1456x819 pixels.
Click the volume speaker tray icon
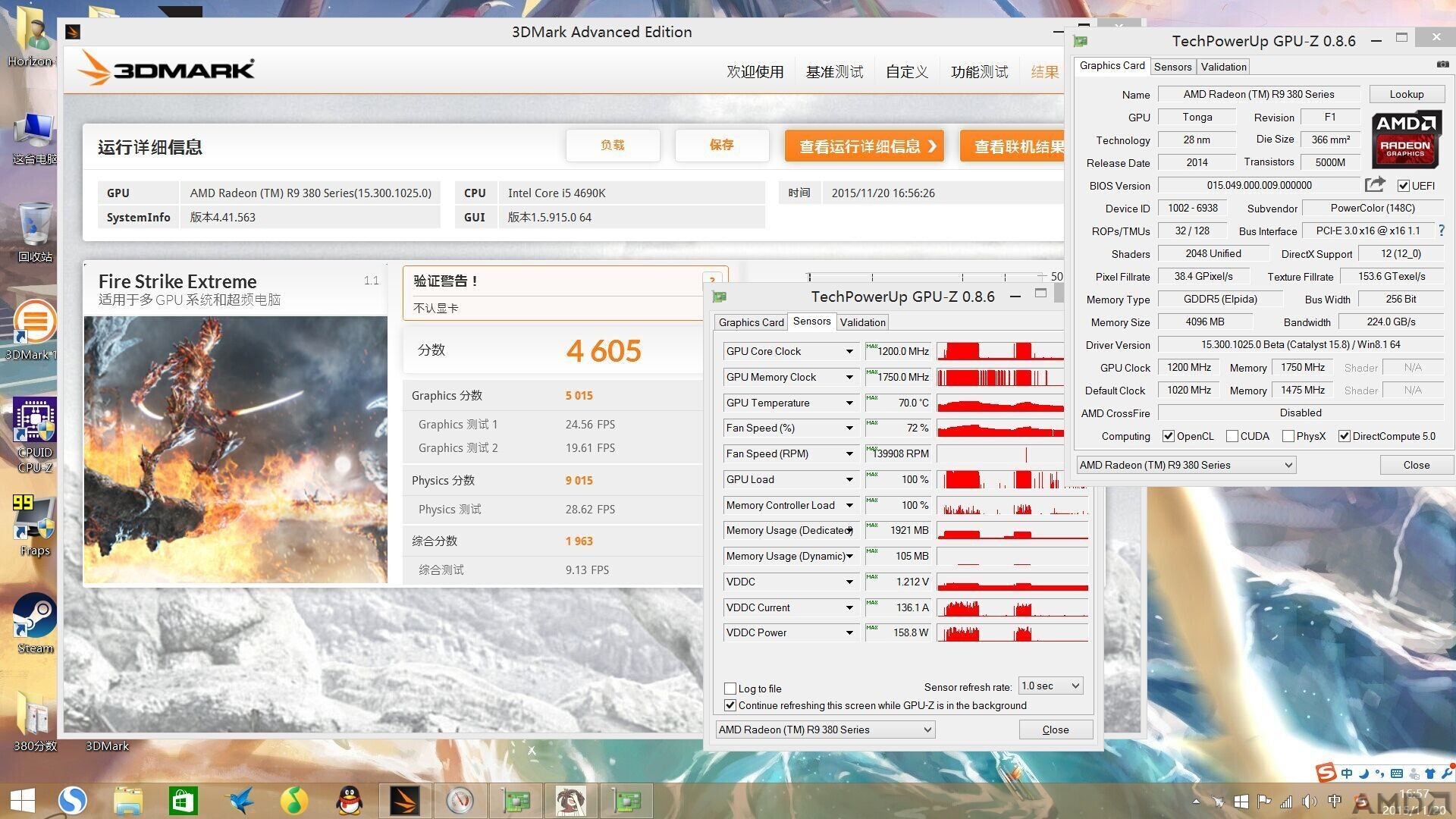pyautogui.click(x=1309, y=802)
